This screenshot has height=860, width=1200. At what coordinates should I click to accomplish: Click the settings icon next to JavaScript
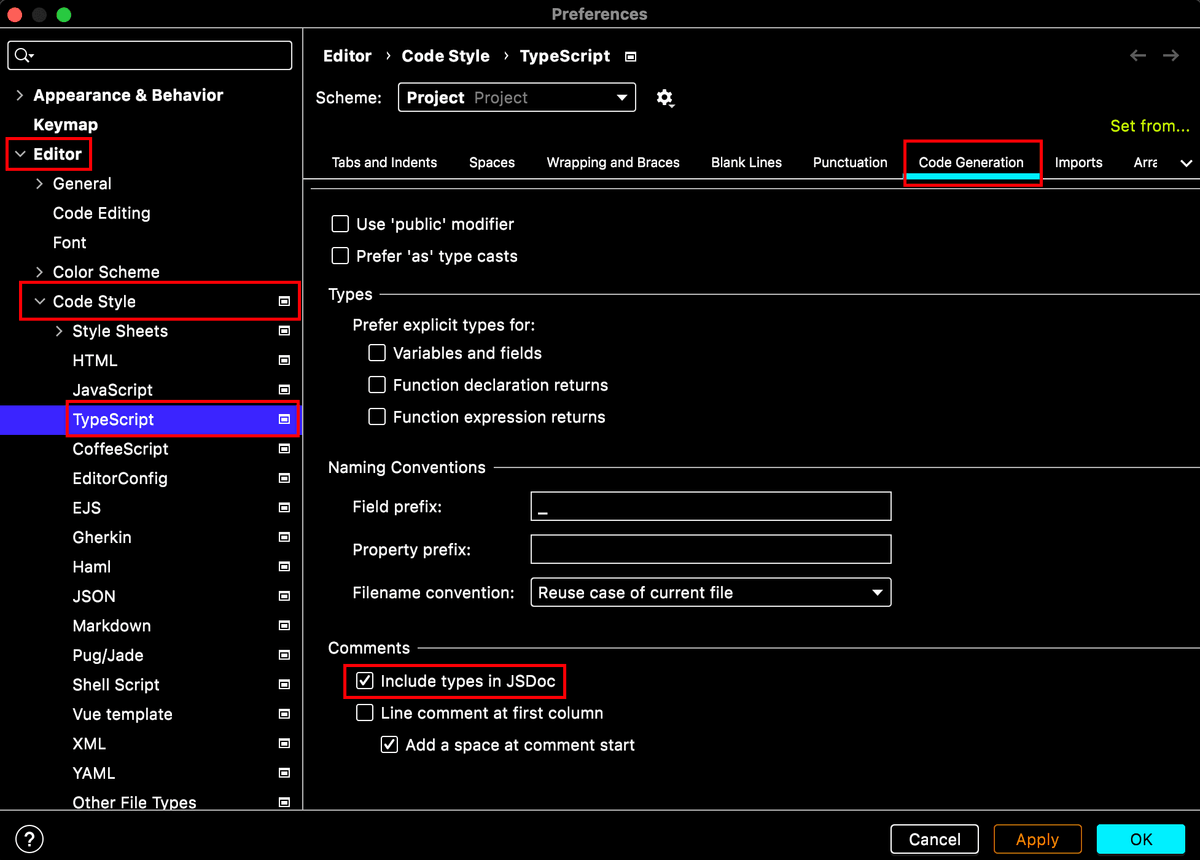pos(283,389)
